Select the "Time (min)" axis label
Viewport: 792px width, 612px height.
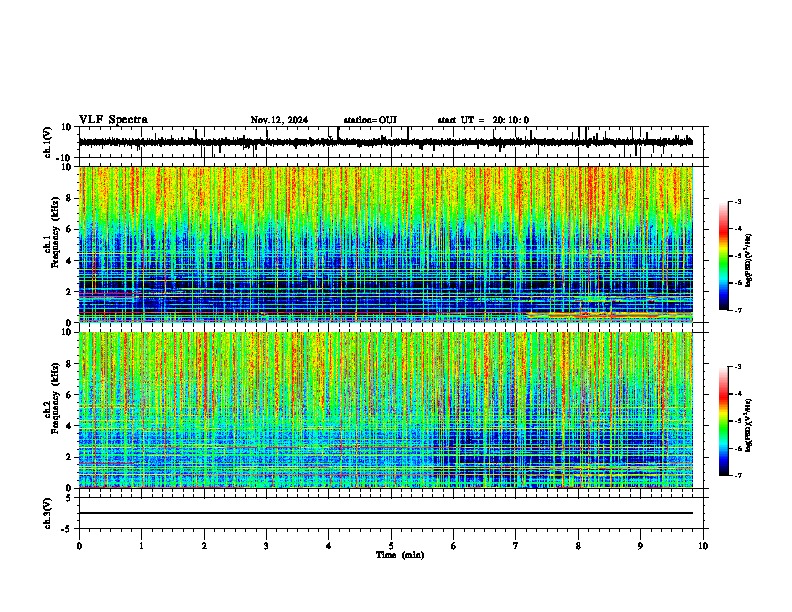point(400,555)
